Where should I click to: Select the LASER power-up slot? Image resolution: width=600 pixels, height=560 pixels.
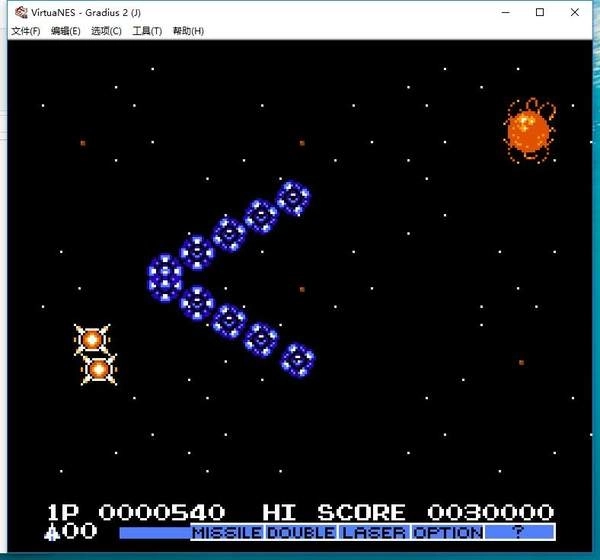[x=374, y=533]
